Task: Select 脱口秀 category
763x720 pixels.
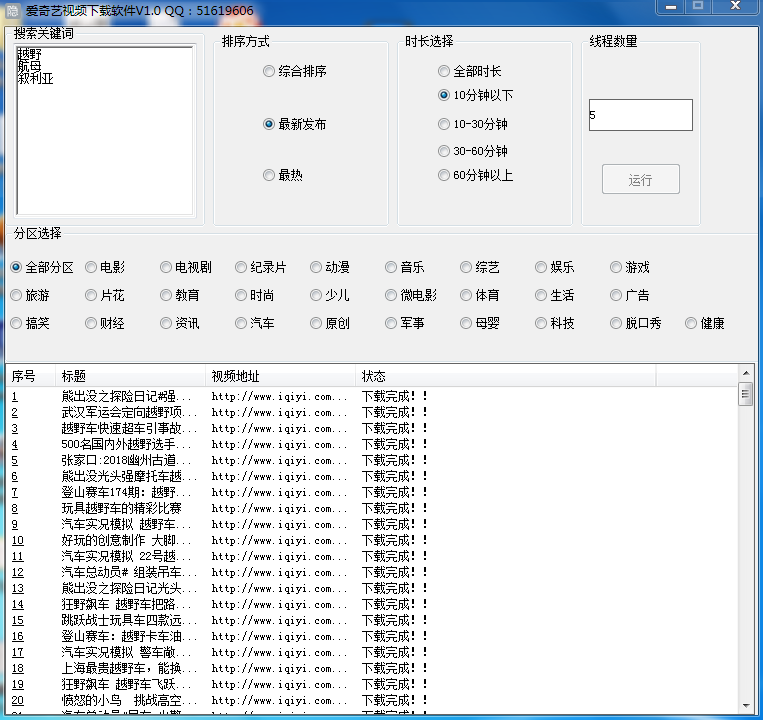Action: [636, 323]
